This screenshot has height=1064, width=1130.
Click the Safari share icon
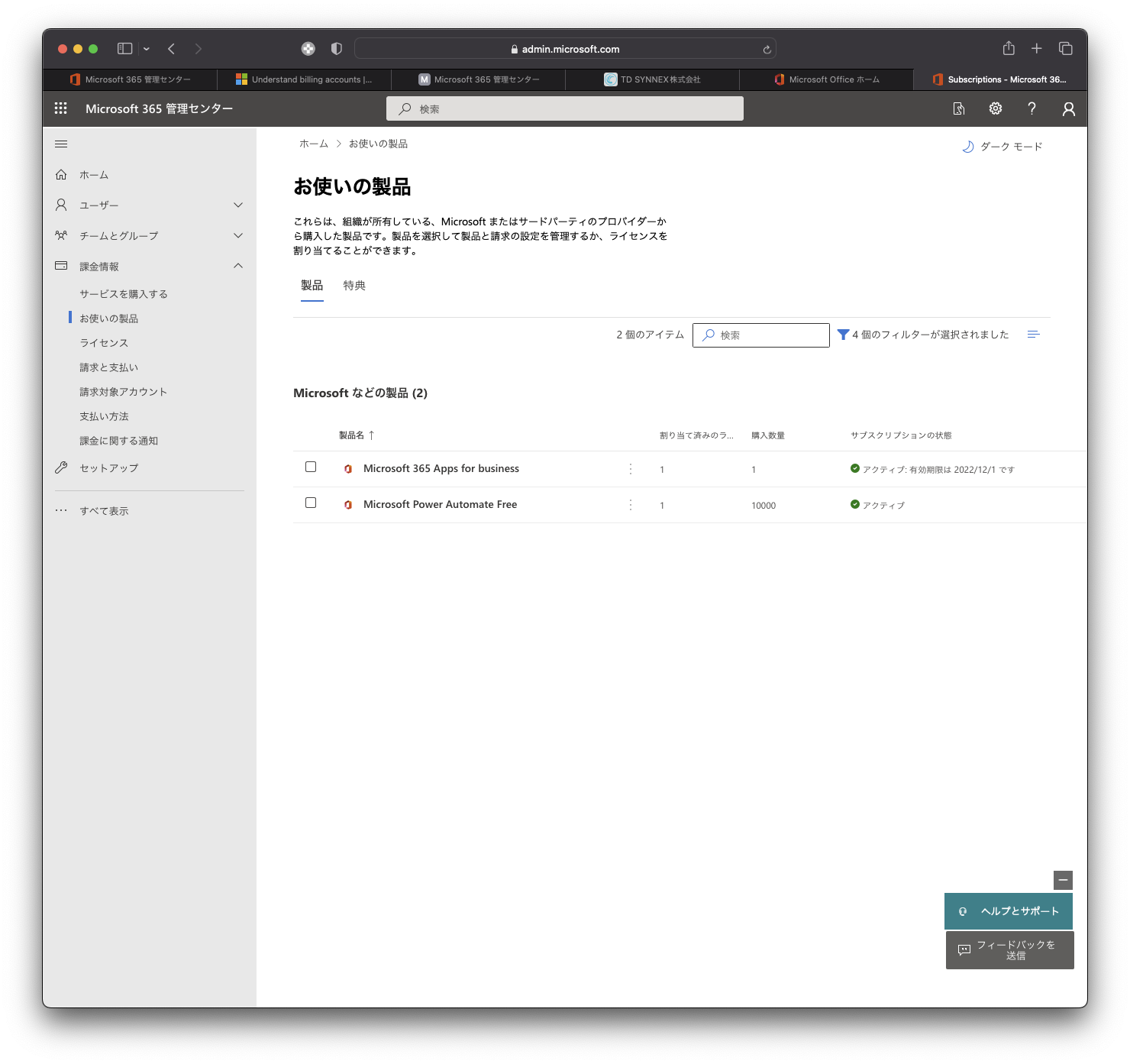tap(1009, 48)
